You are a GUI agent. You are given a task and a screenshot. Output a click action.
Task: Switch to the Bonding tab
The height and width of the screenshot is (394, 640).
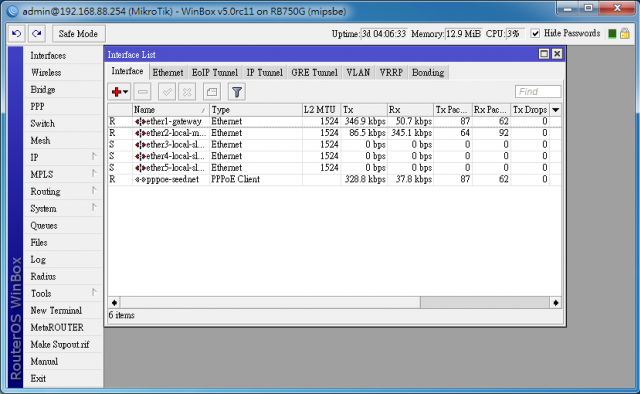pyautogui.click(x=428, y=73)
